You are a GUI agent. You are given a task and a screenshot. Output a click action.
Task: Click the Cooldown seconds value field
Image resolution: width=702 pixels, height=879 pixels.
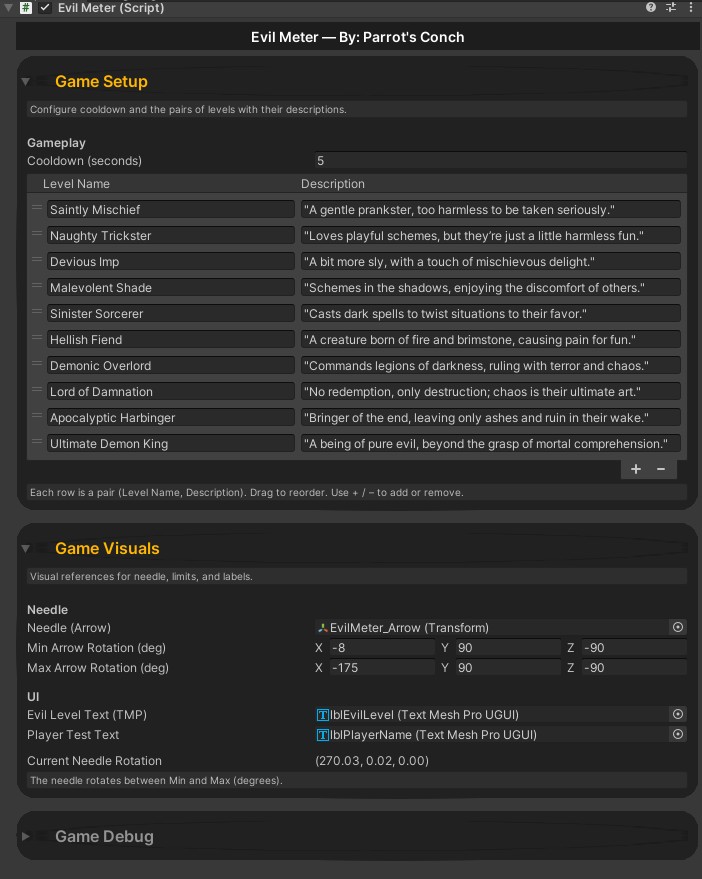(500, 161)
